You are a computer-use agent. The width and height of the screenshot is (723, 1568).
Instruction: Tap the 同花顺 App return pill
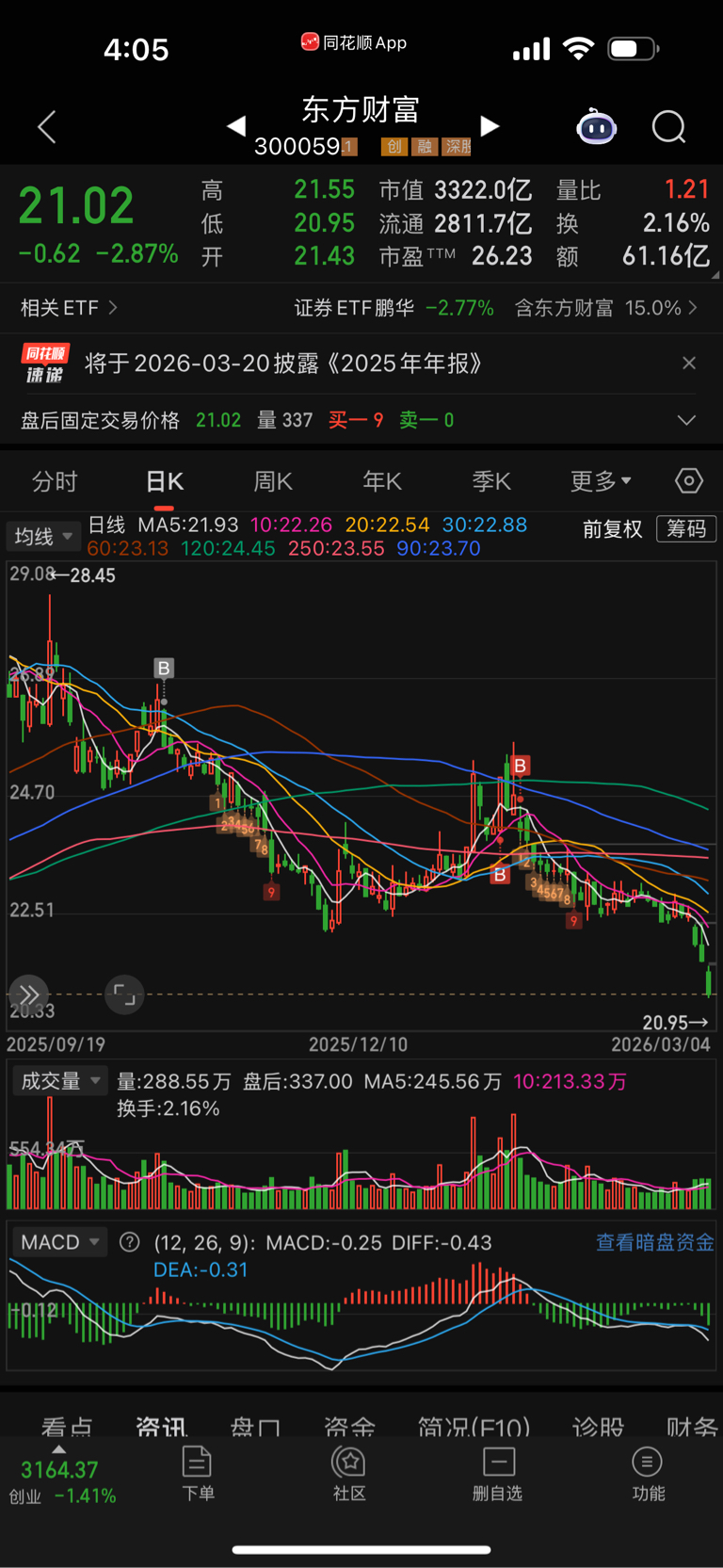coord(353,42)
